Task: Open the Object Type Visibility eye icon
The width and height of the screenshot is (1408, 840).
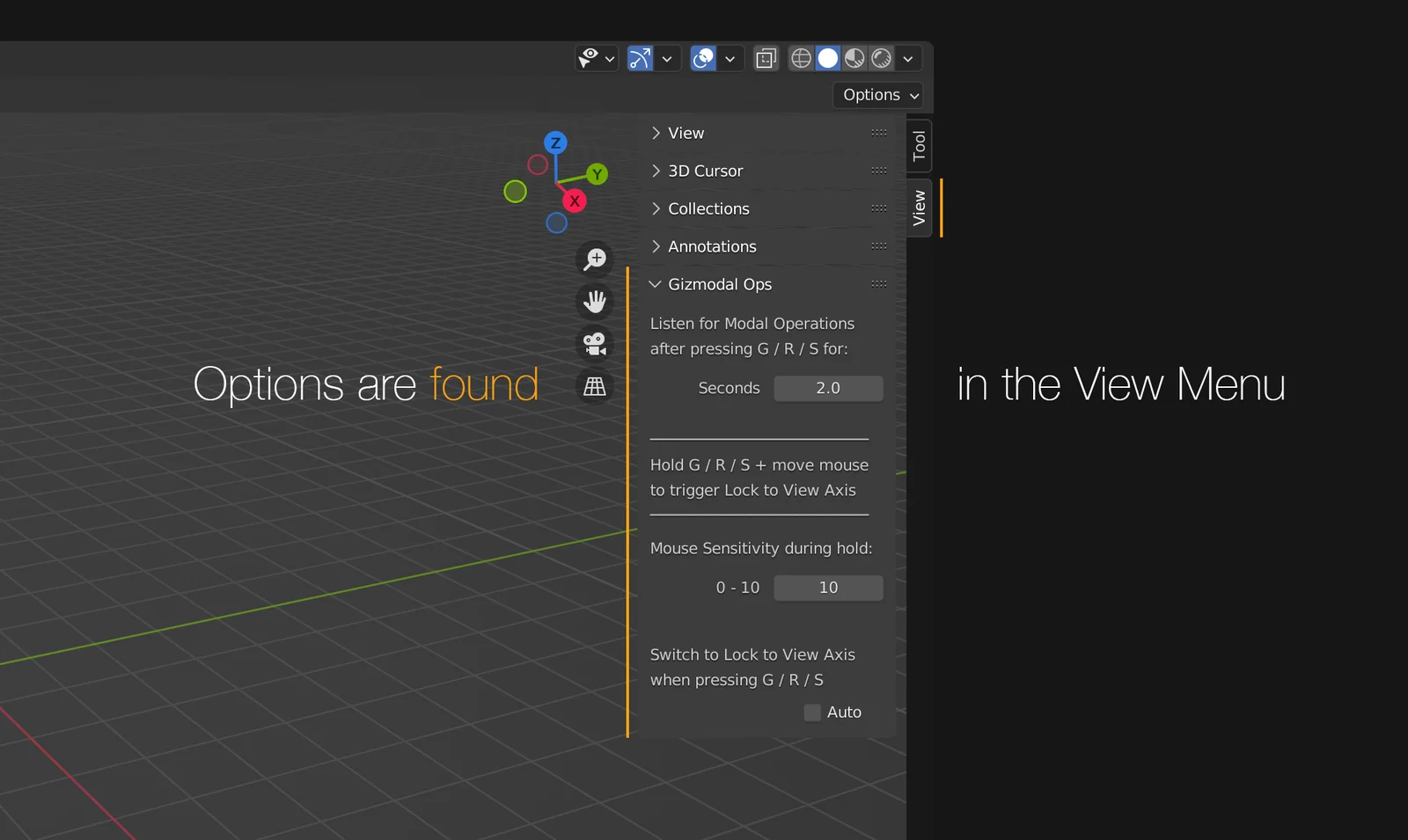Action: (590, 58)
